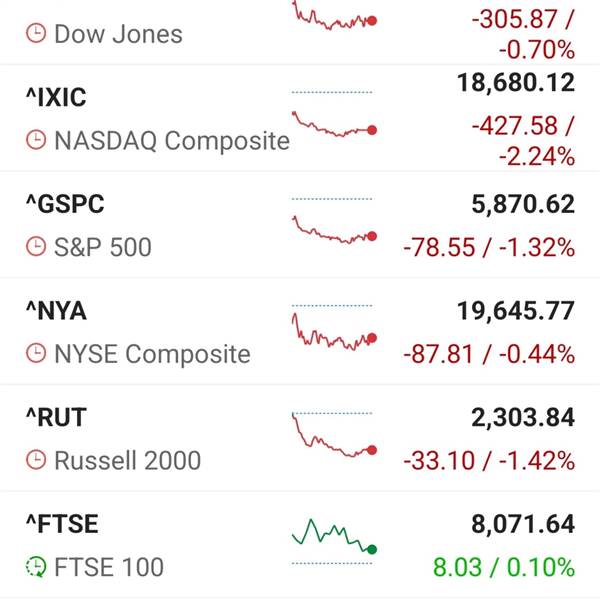
Task: Select the ^NYA ticker symbol
Action: pos(56,311)
